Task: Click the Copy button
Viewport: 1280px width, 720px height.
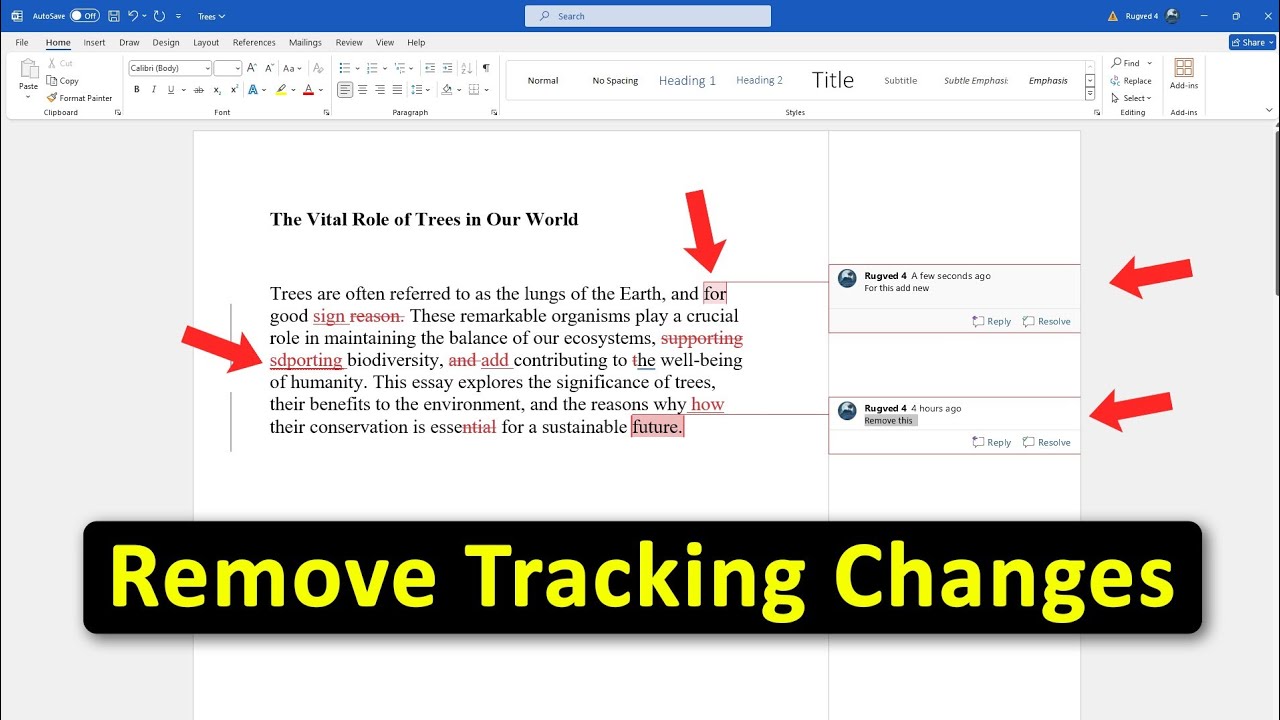Action: click(x=62, y=81)
